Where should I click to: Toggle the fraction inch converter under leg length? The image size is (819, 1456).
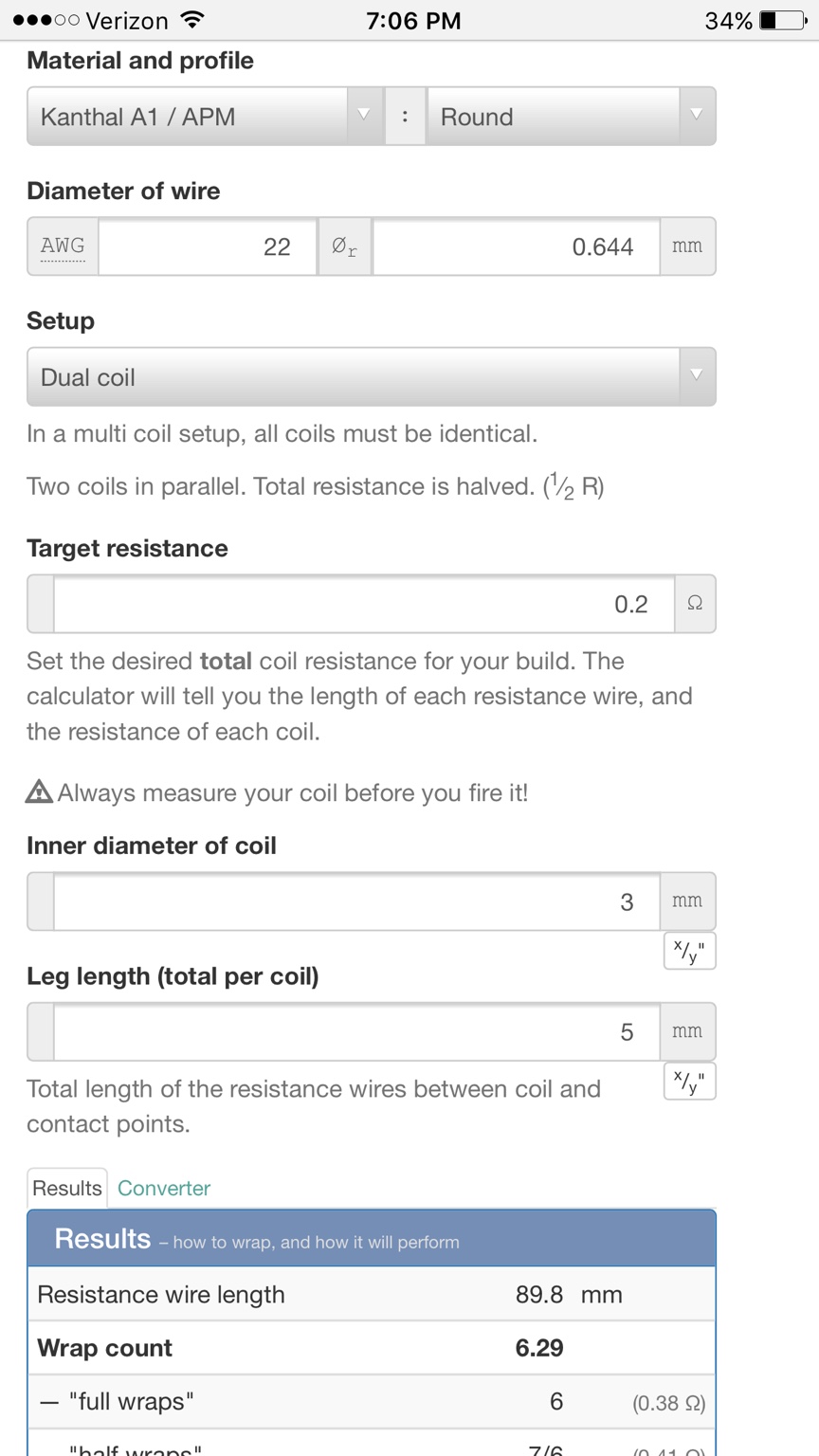tap(689, 1082)
